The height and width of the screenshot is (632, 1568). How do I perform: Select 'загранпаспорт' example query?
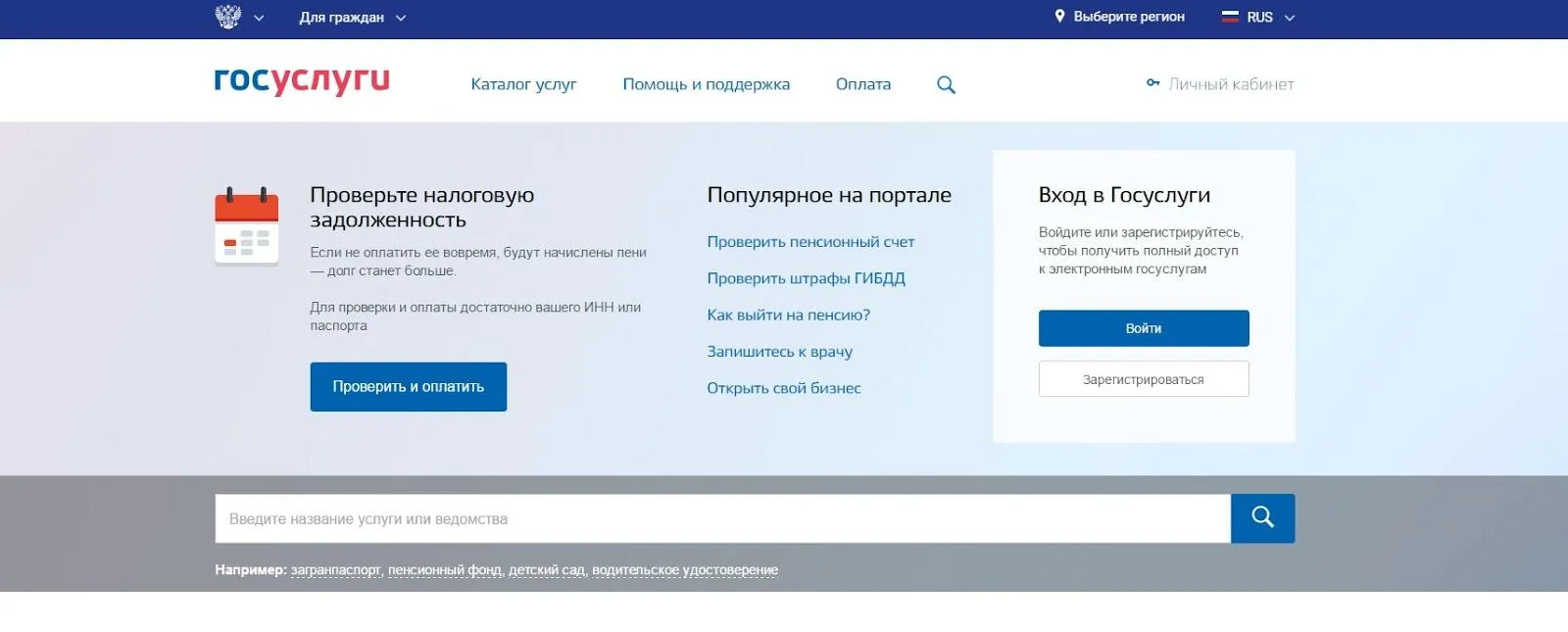336,570
